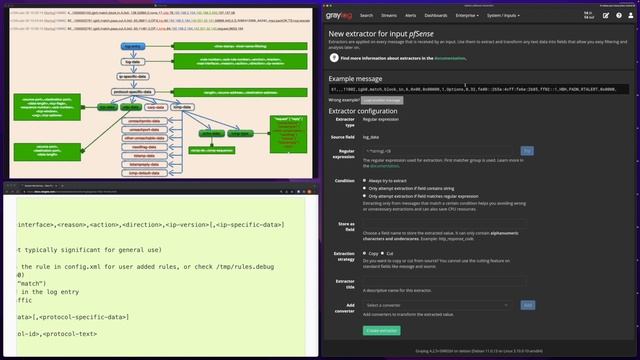Expand the System / Inputs menu
This screenshot has height=360, width=640.
pyautogui.click(x=503, y=16)
